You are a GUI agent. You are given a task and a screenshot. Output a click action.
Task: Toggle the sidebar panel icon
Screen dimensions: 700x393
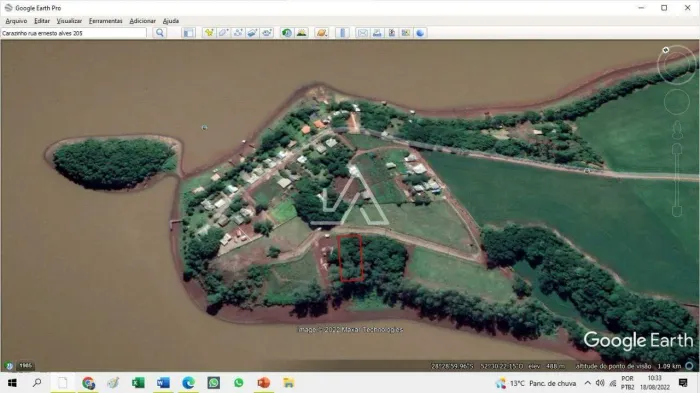189,33
